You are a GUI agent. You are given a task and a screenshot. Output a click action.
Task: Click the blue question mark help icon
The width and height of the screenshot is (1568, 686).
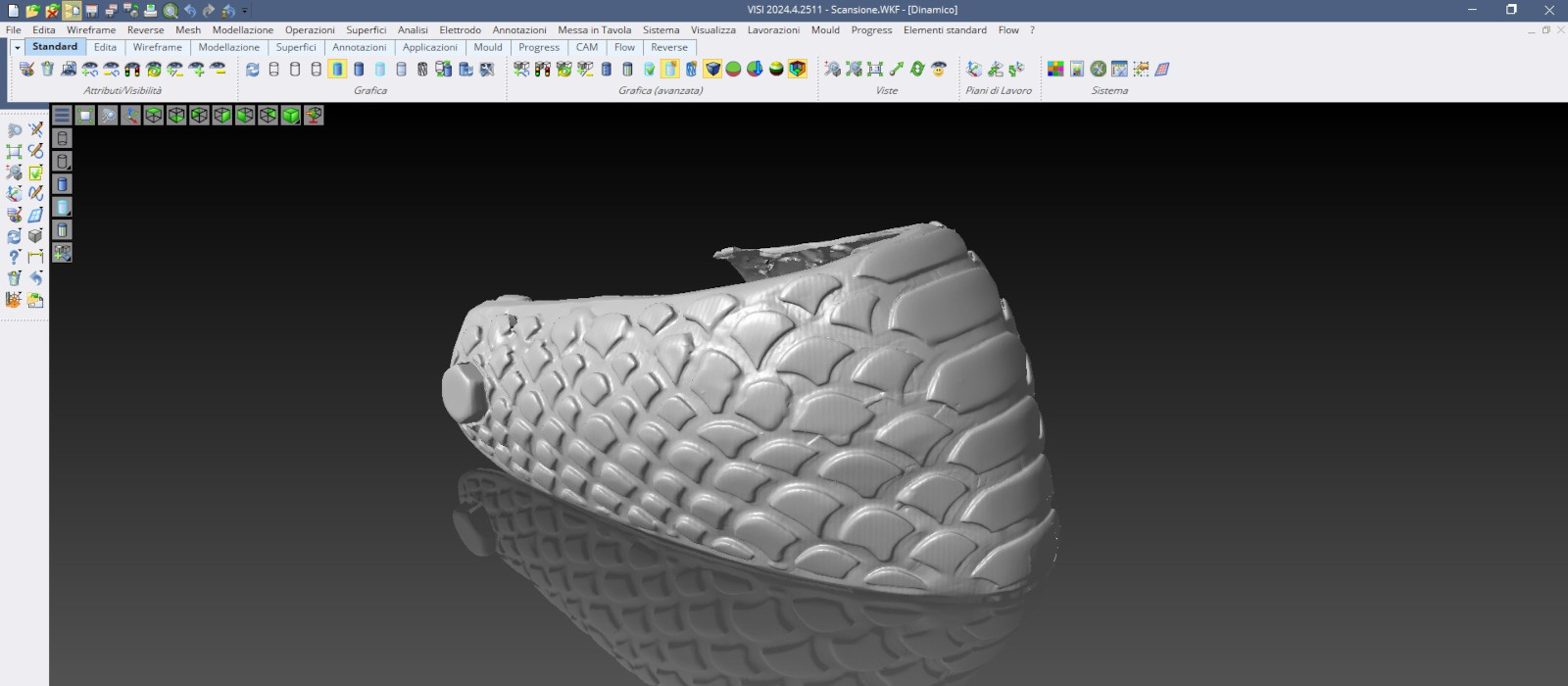[14, 257]
